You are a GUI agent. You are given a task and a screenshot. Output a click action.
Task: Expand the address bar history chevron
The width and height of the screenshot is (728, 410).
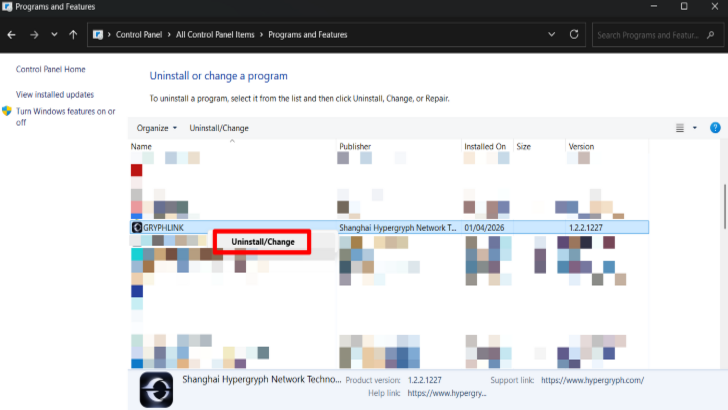[x=551, y=34]
